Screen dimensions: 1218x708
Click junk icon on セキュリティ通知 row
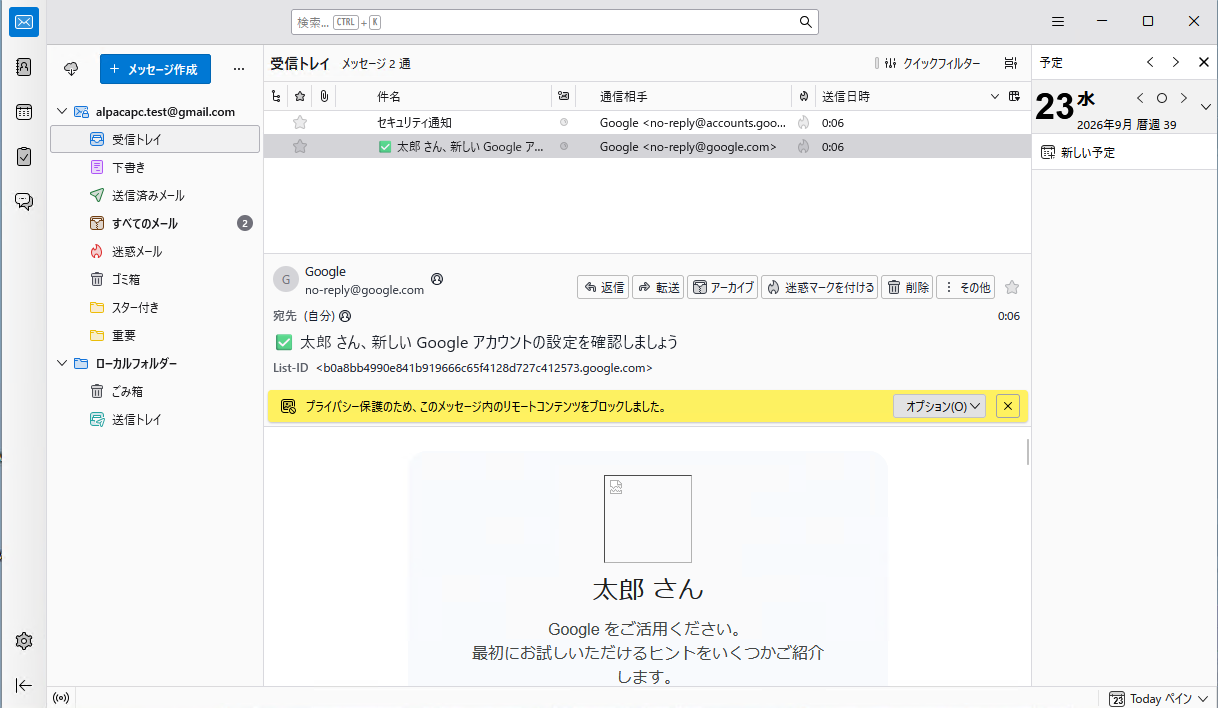click(803, 123)
